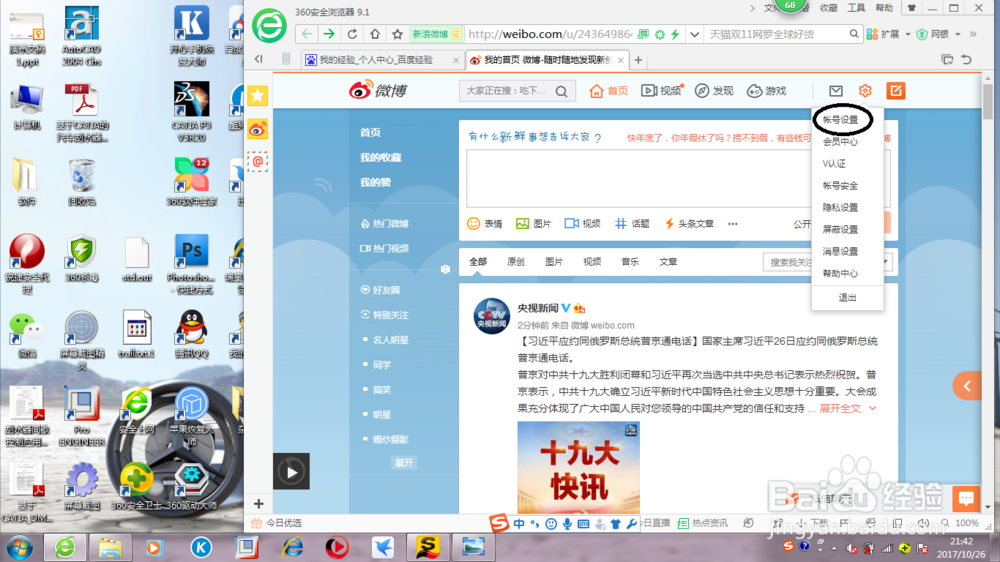Open 我的赞 in left sidebar
This screenshot has width=1000, height=562.
pyautogui.click(x=375, y=182)
